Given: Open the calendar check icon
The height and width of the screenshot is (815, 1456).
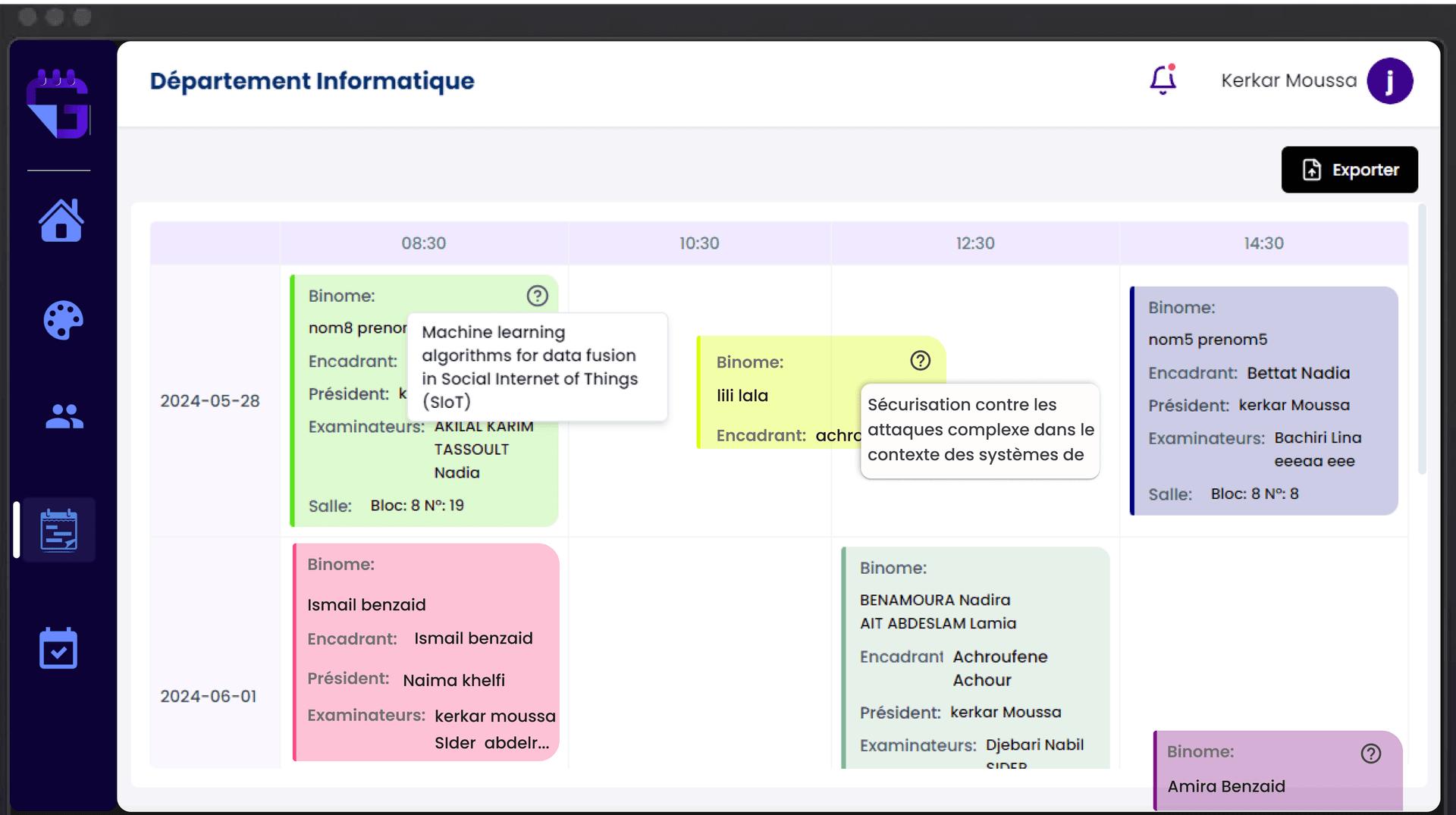Looking at the screenshot, I should pos(58,648).
